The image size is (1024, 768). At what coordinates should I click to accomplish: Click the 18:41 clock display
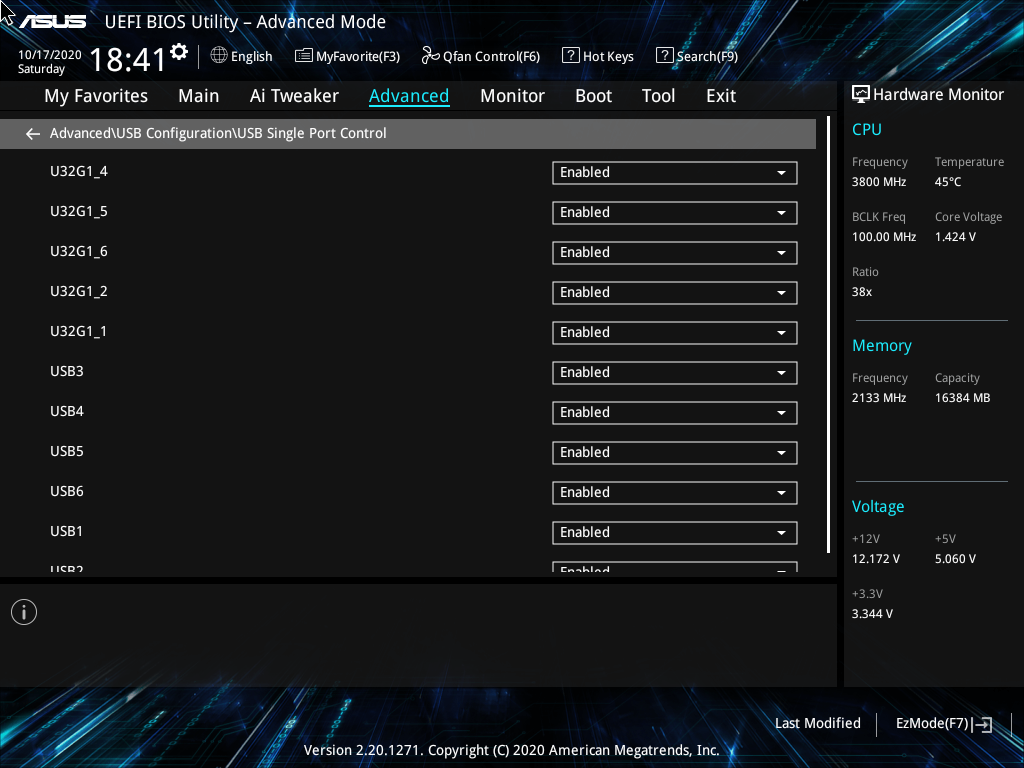[127, 59]
